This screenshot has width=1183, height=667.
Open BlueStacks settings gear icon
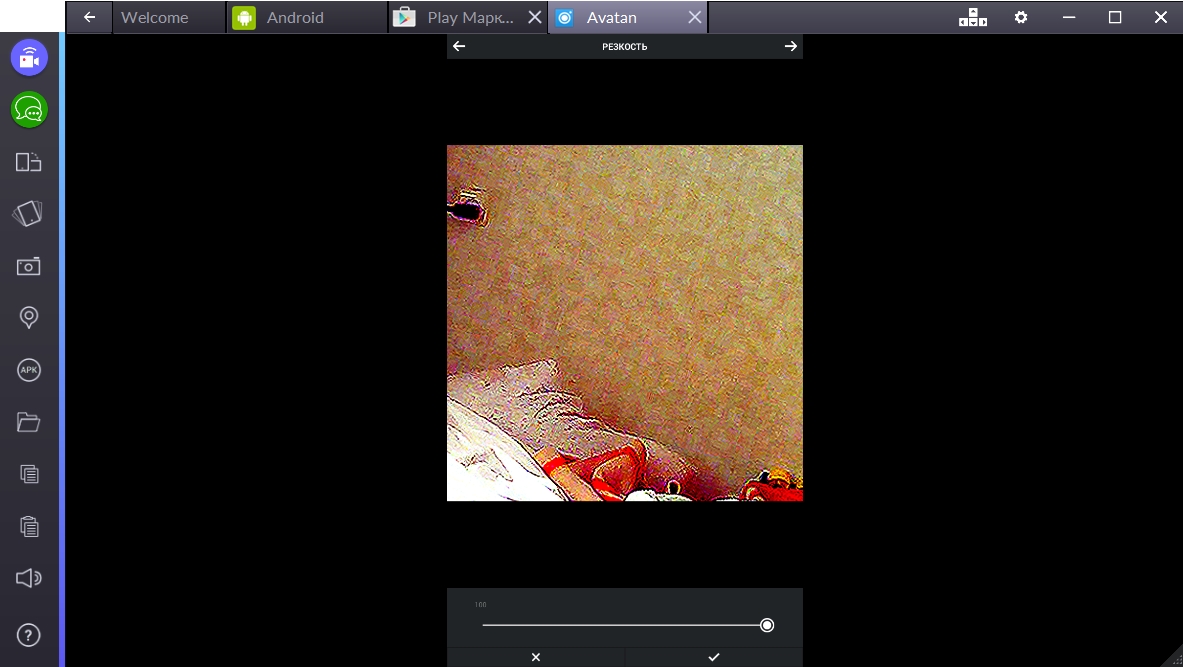point(1021,17)
